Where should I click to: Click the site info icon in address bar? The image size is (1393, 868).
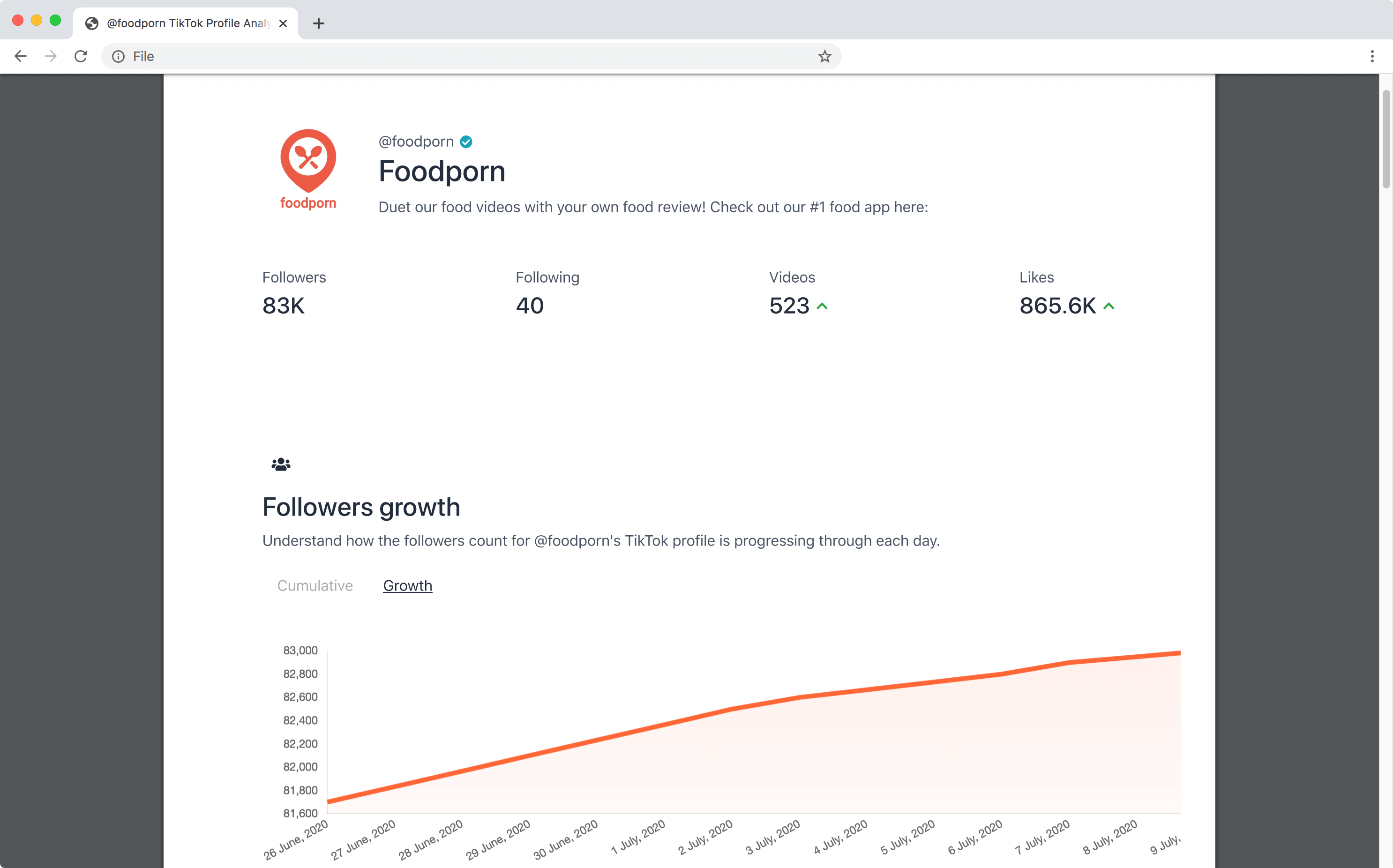tap(118, 56)
